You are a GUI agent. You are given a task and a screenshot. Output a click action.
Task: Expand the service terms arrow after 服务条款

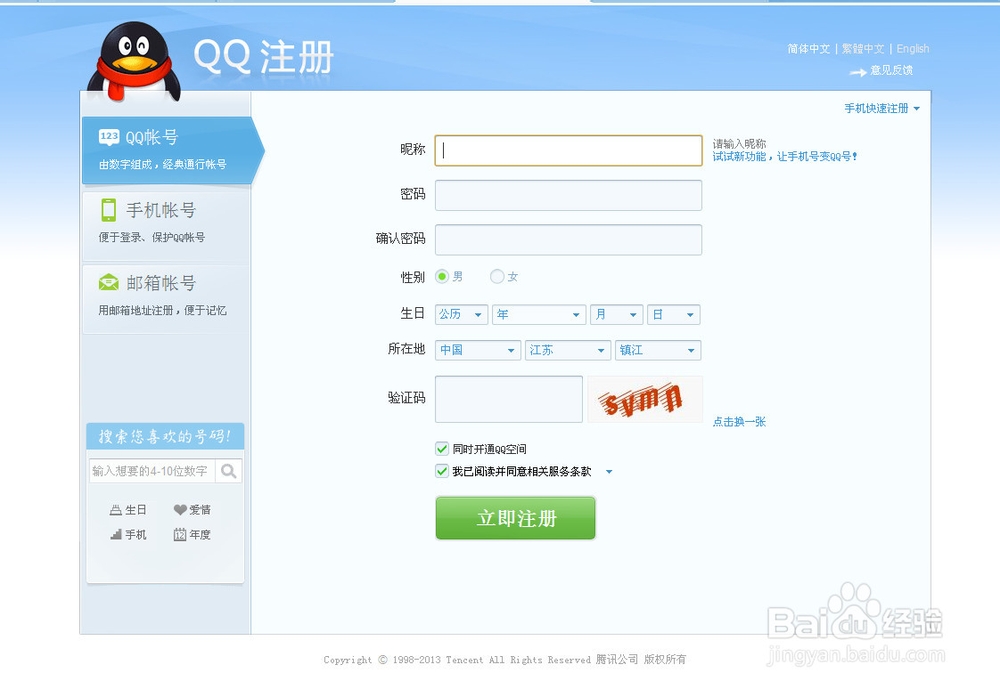point(609,472)
